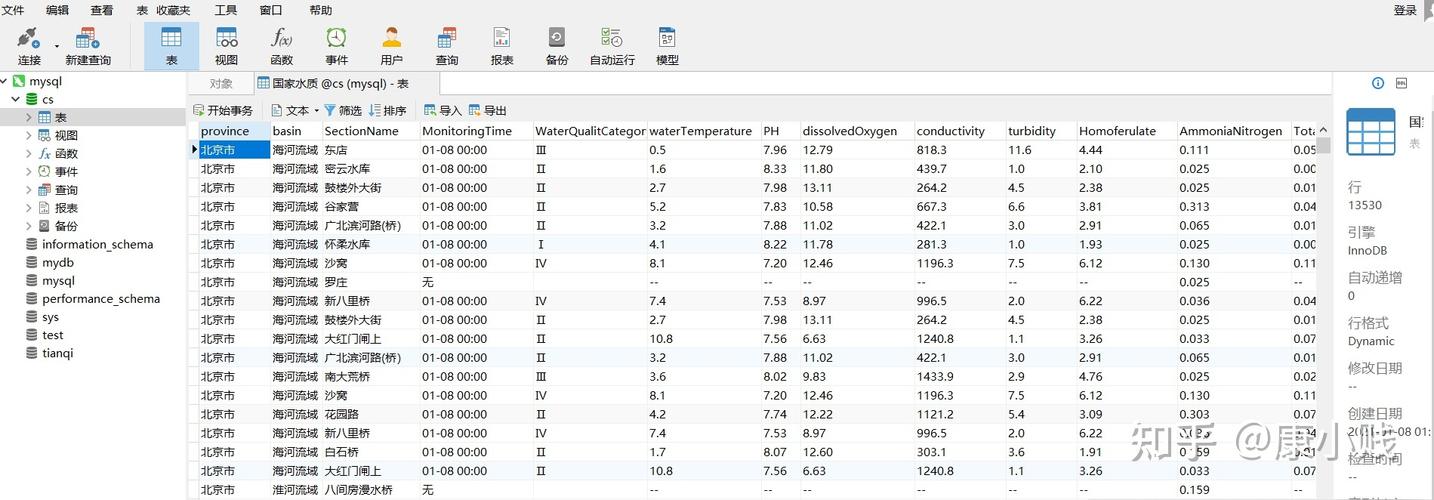Launch the 自动运行 (Automation) toolbar icon
This screenshot has width=1434, height=500.
(612, 40)
